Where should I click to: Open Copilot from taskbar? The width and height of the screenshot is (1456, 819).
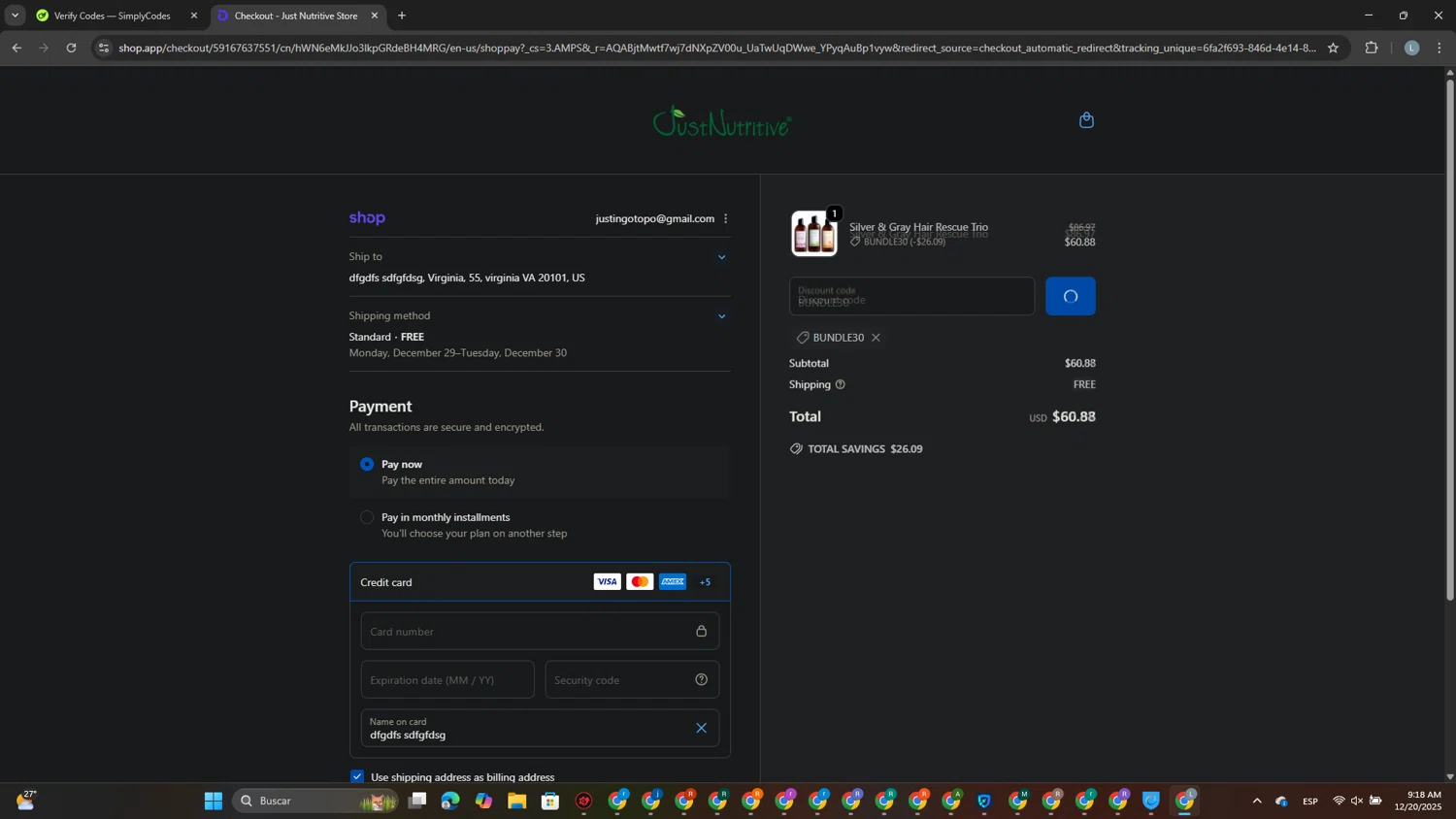tap(483, 801)
